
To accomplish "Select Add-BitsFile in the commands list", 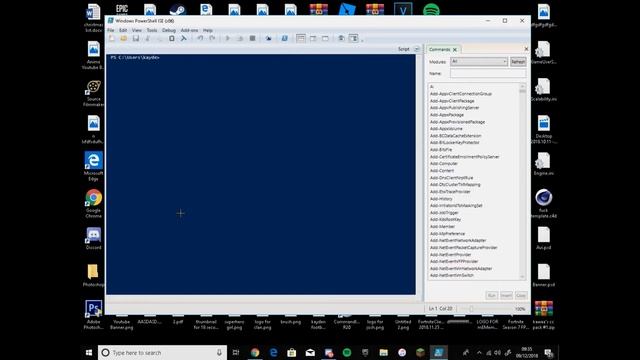I will coord(441,150).
